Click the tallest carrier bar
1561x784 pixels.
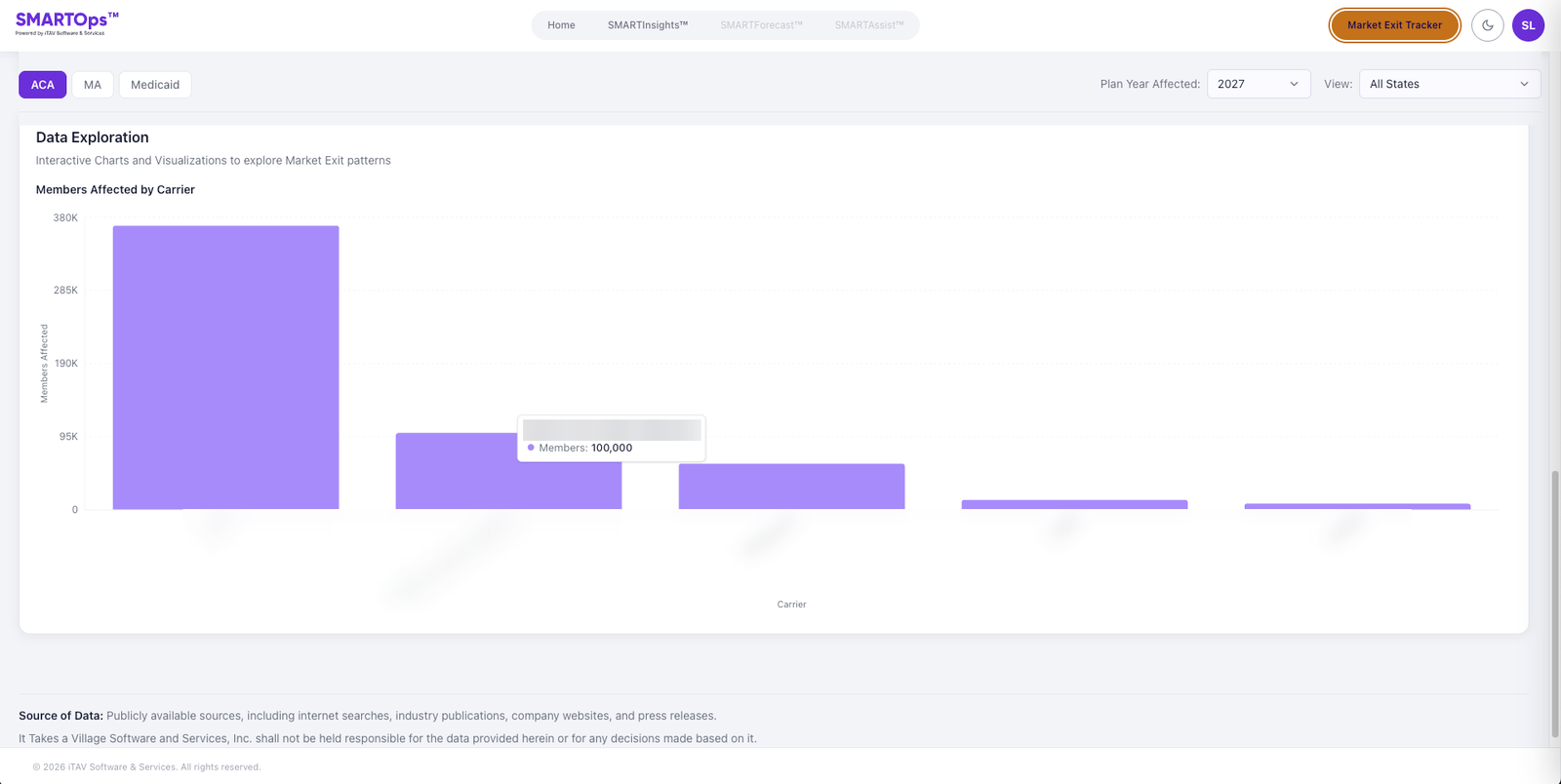tap(225, 368)
